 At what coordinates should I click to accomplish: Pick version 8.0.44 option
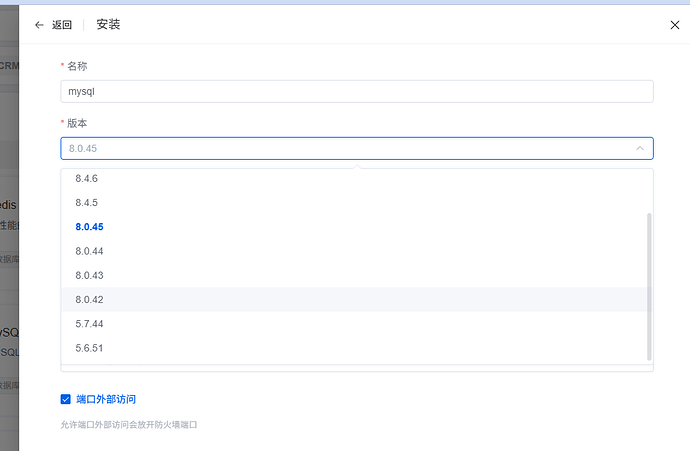coord(89,251)
